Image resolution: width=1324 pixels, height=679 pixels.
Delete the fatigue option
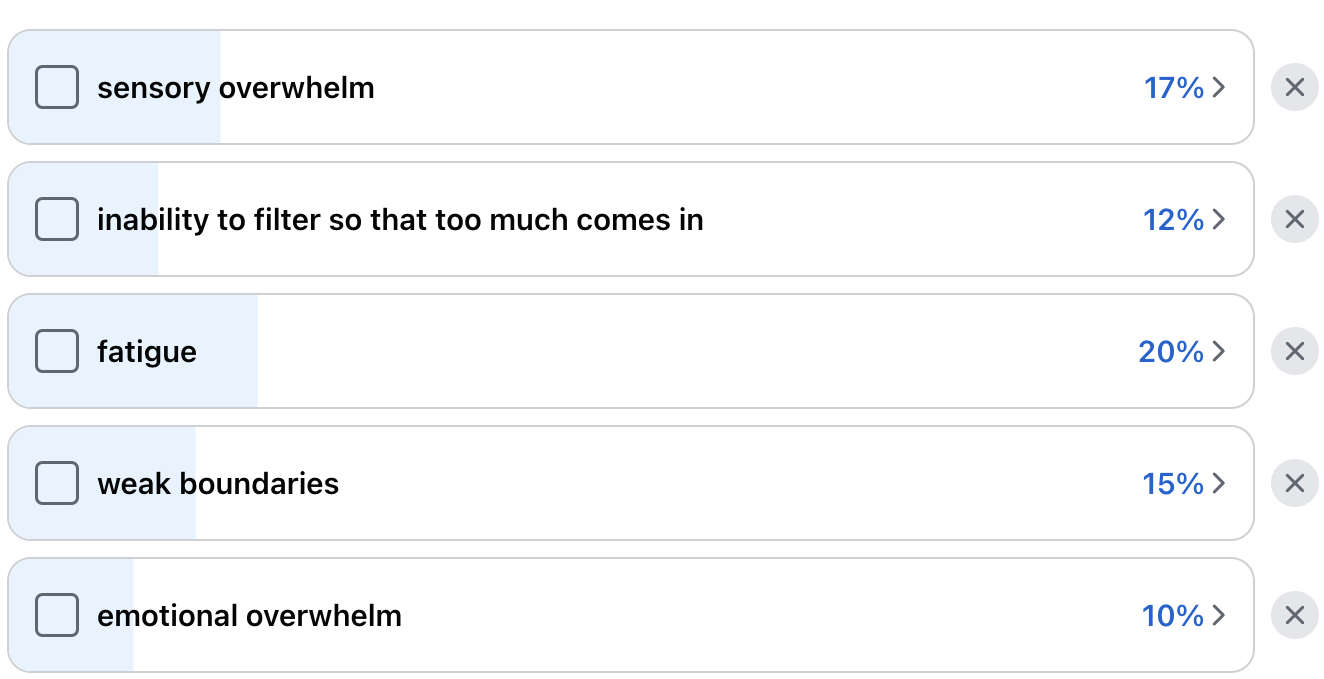pyautogui.click(x=1294, y=351)
